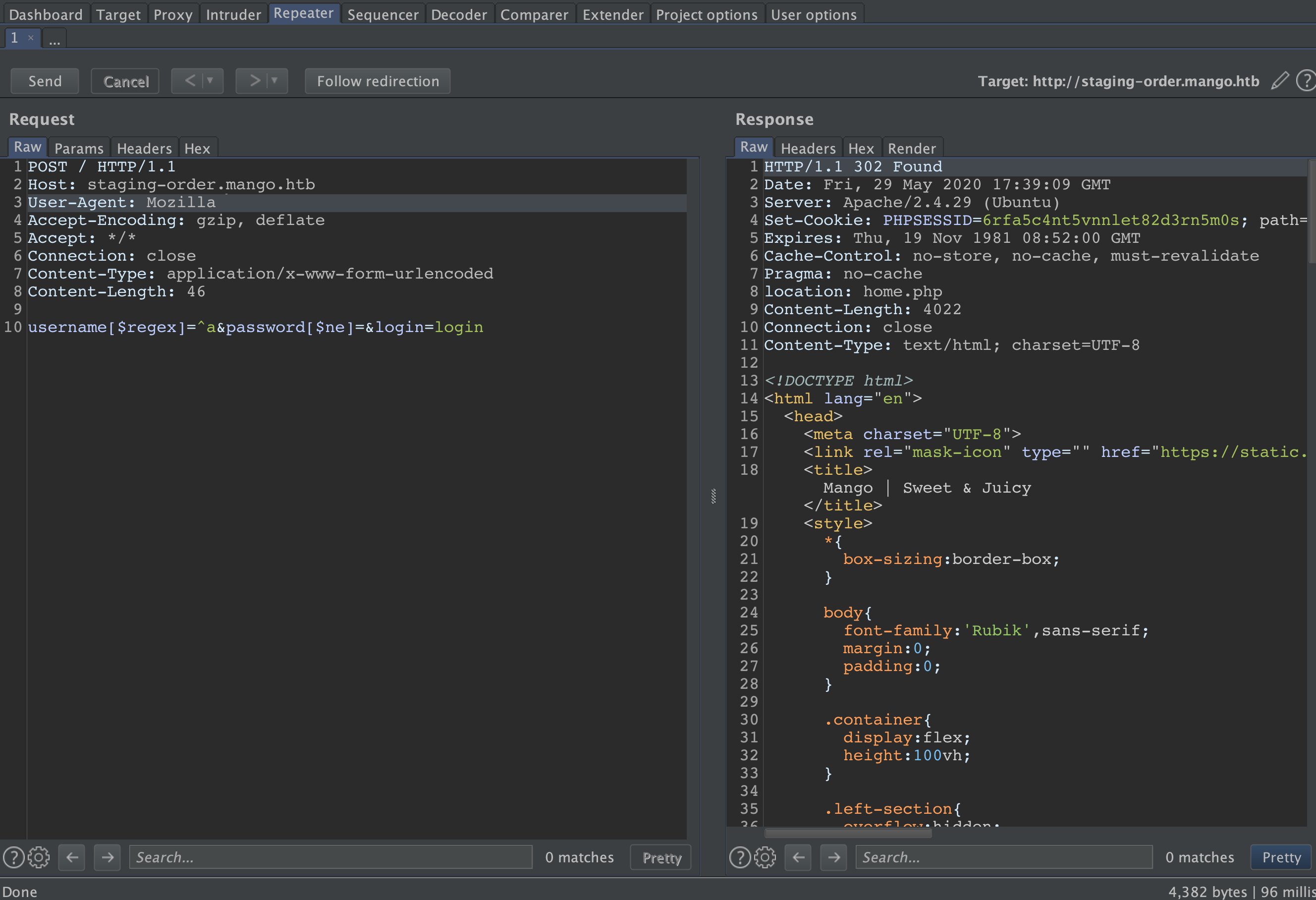
Task: Click Follow redirection button
Action: click(x=378, y=81)
